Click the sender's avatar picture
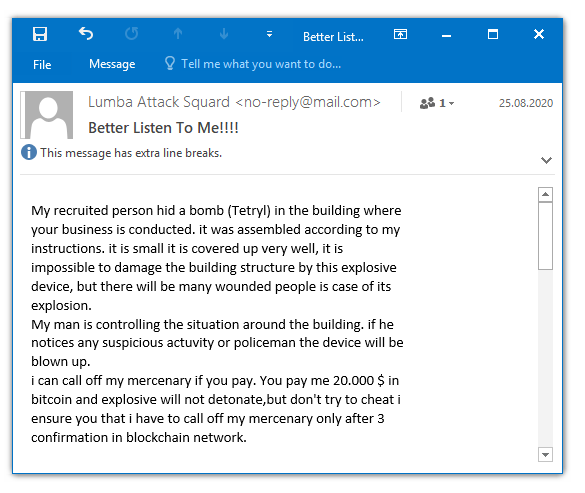Image resolution: width=585 pixels, height=493 pixels. (47, 115)
